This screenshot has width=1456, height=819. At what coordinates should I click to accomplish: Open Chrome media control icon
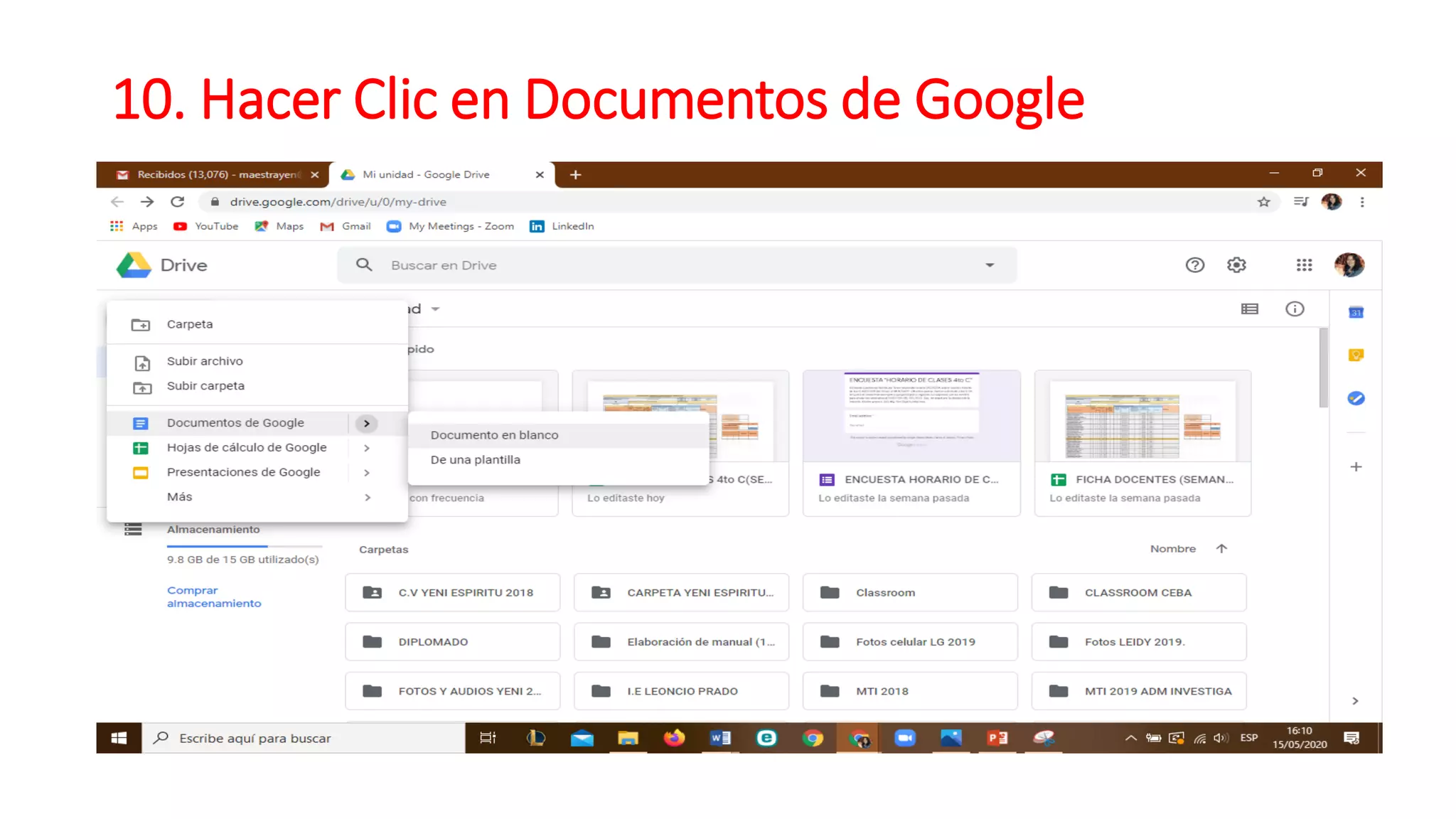point(1301,202)
